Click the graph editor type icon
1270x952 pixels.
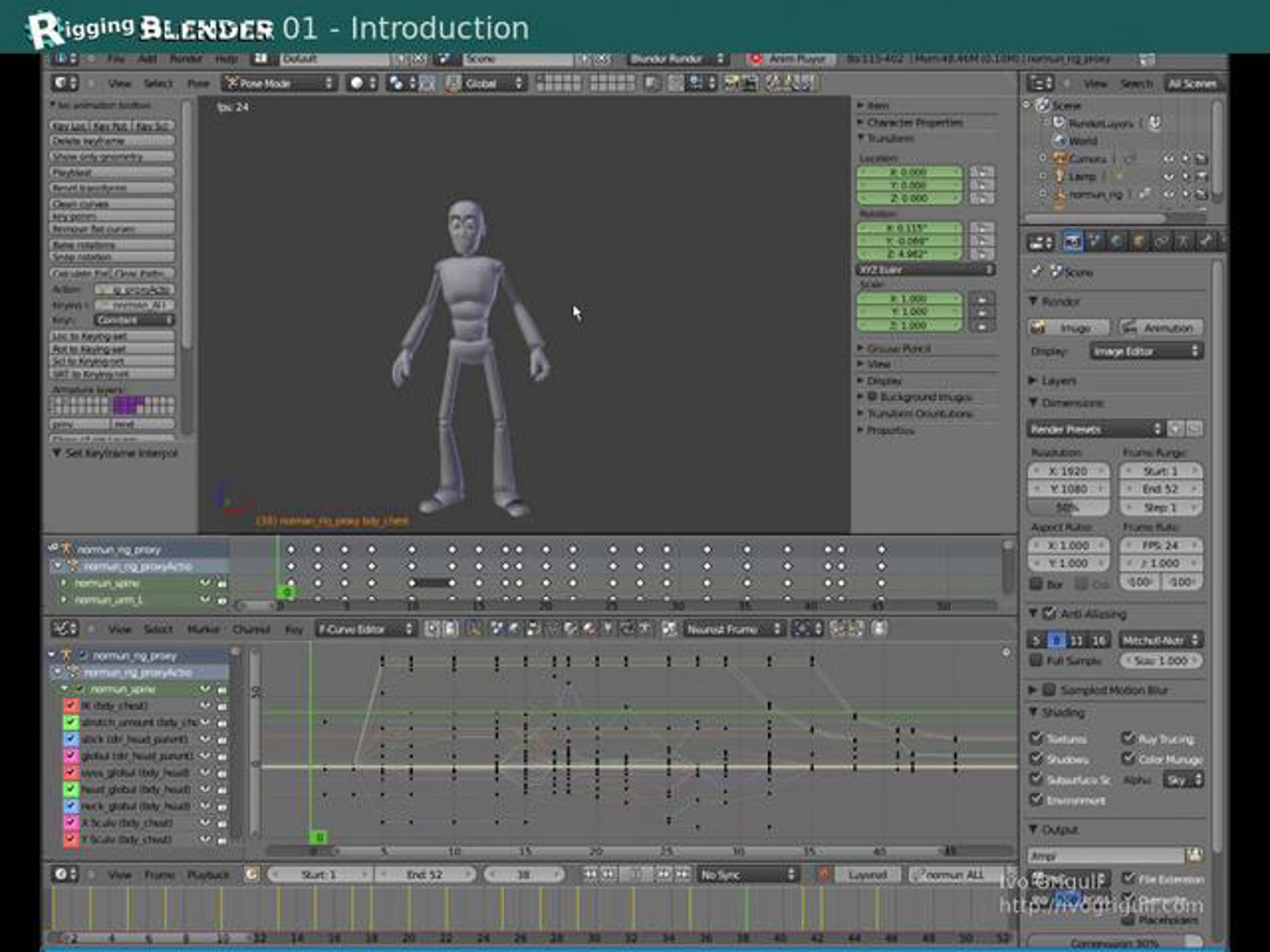click(x=65, y=629)
